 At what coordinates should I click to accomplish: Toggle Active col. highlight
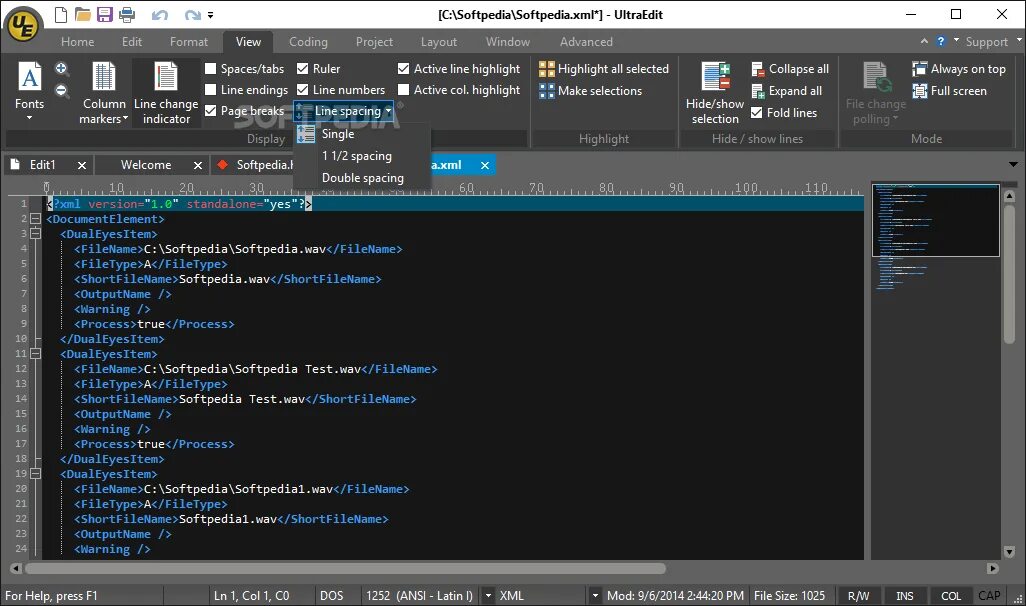click(461, 89)
